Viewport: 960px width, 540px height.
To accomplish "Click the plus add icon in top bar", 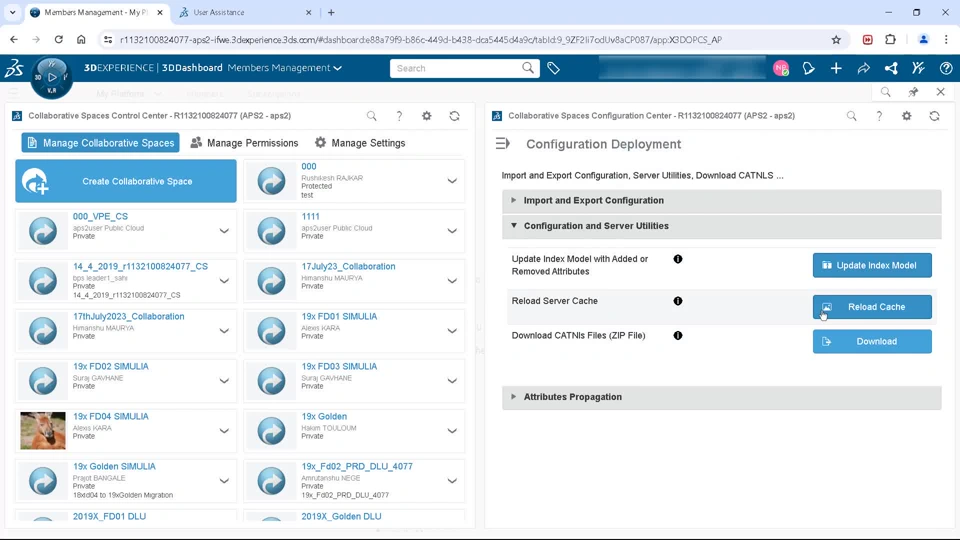I will click(836, 69).
